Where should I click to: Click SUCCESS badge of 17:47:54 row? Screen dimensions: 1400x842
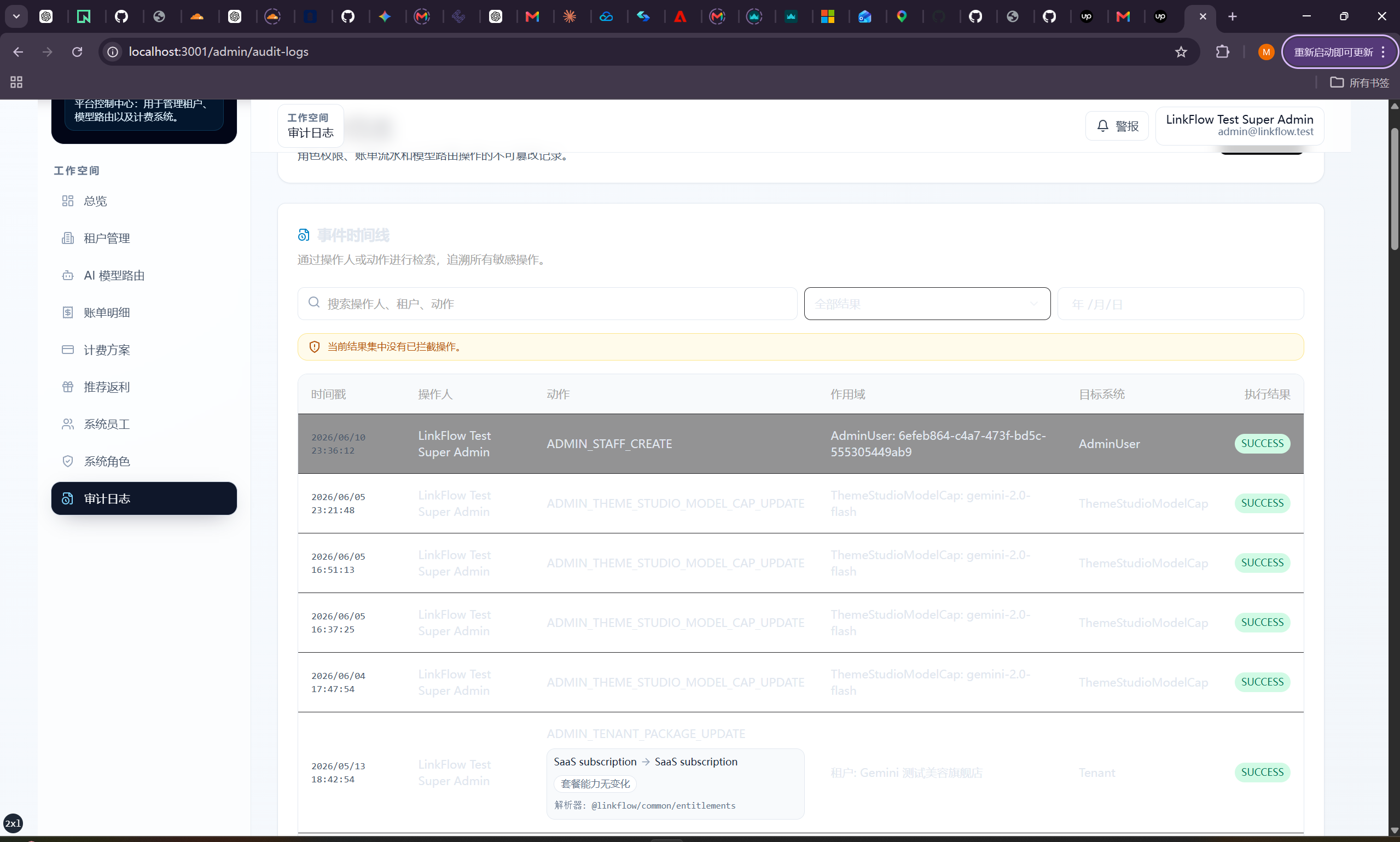click(x=1262, y=682)
